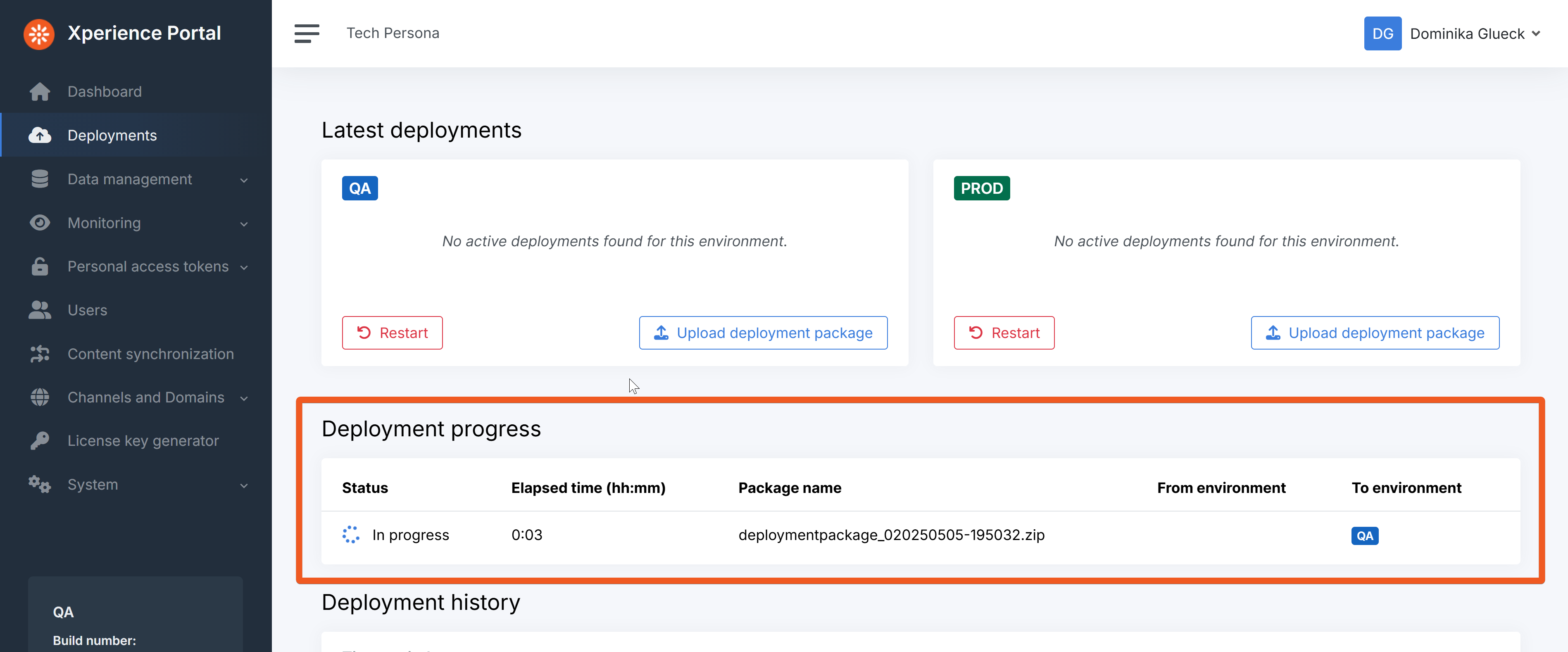Click the DG user avatar
The width and height of the screenshot is (1568, 652).
pyautogui.click(x=1382, y=33)
